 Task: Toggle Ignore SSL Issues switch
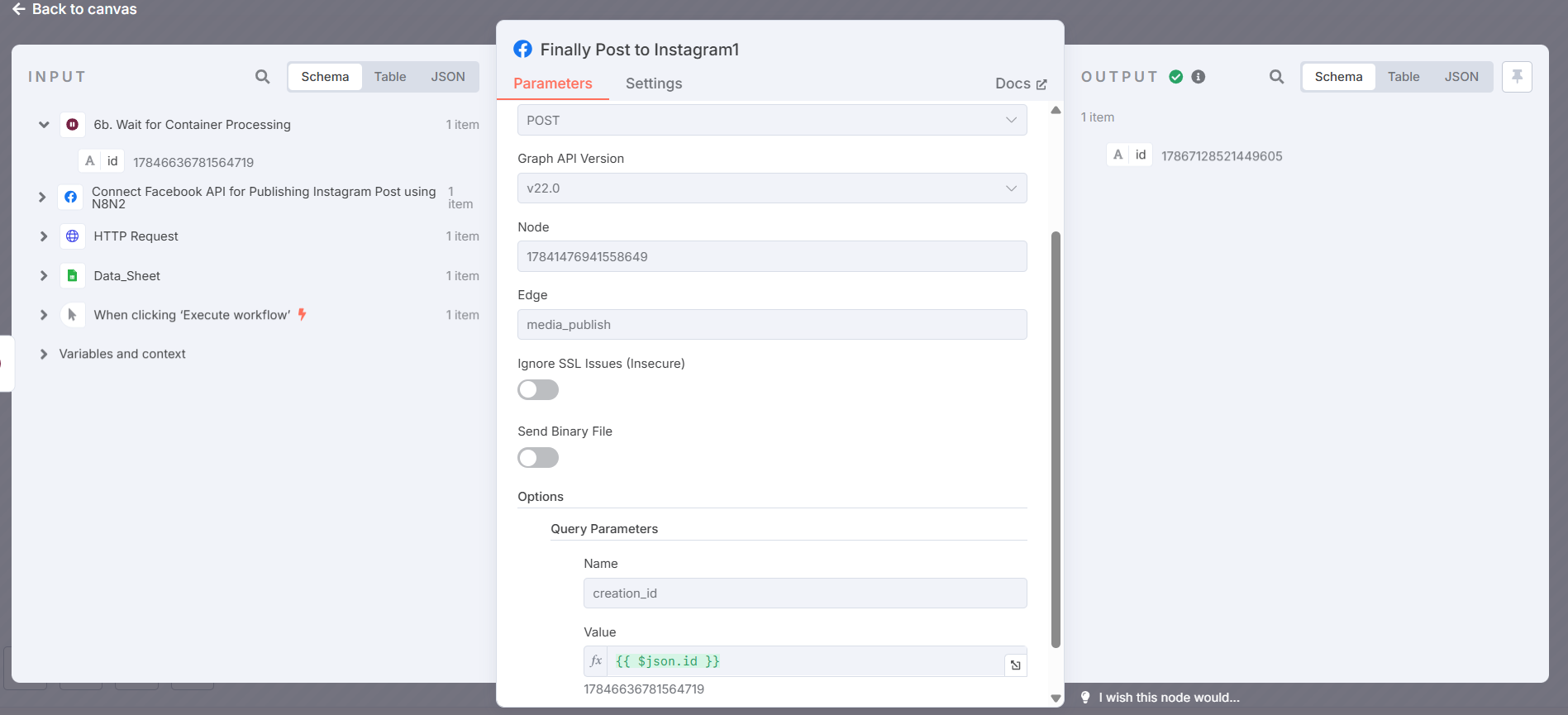pyautogui.click(x=538, y=390)
